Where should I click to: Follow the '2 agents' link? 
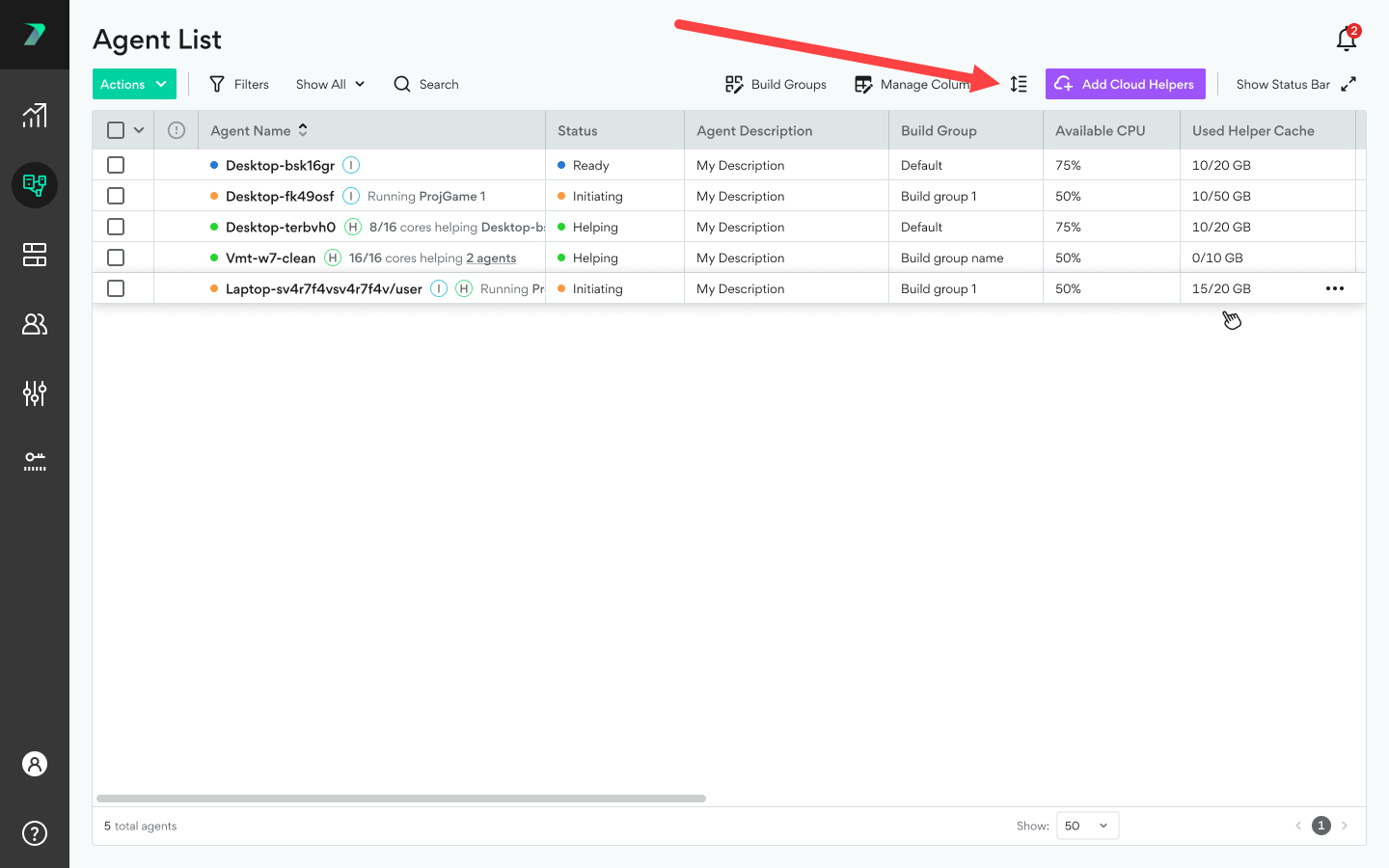point(491,258)
